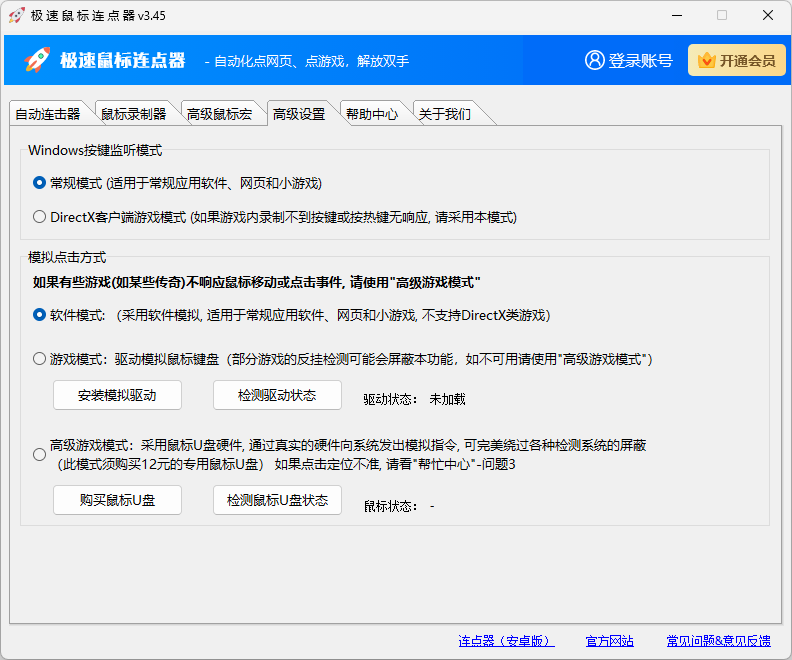Click 购买鼠标U盘 button

click(x=117, y=500)
